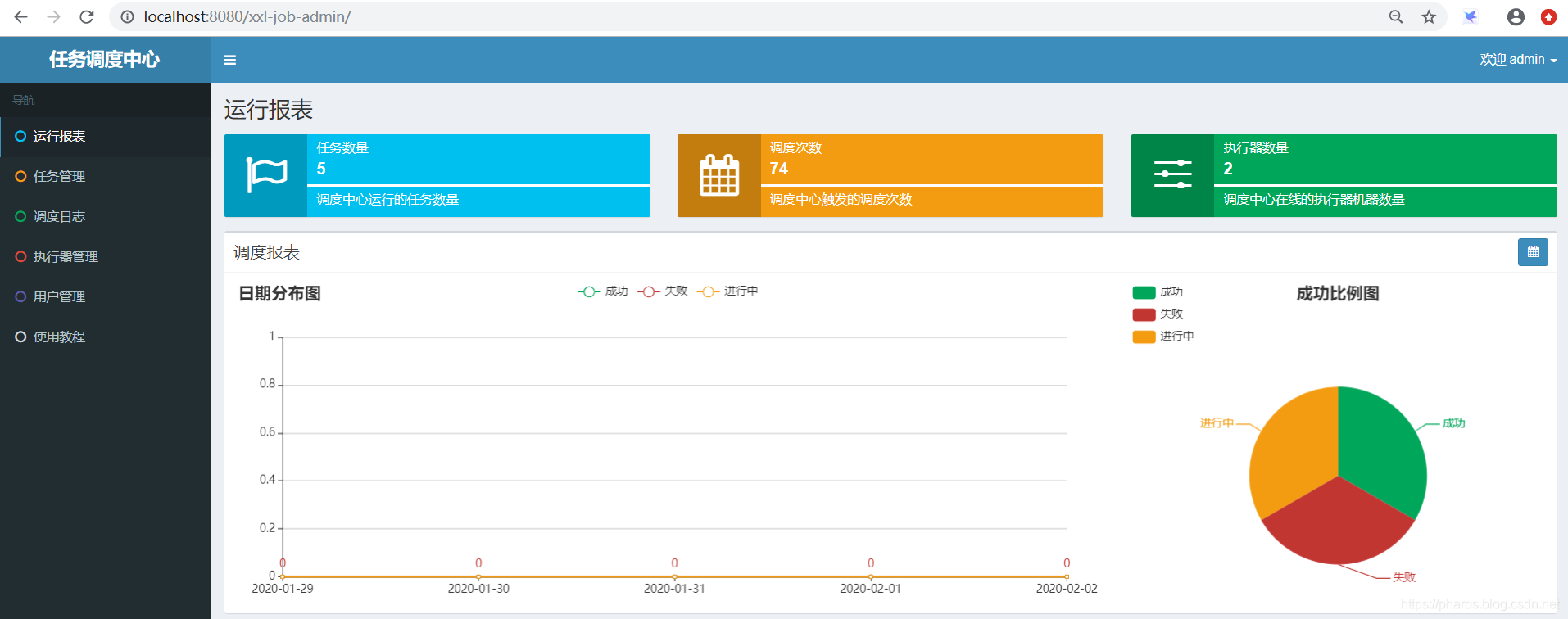The image size is (1568, 619).
Task: Click the 2020-01-29 axis date label
Action: (x=283, y=589)
